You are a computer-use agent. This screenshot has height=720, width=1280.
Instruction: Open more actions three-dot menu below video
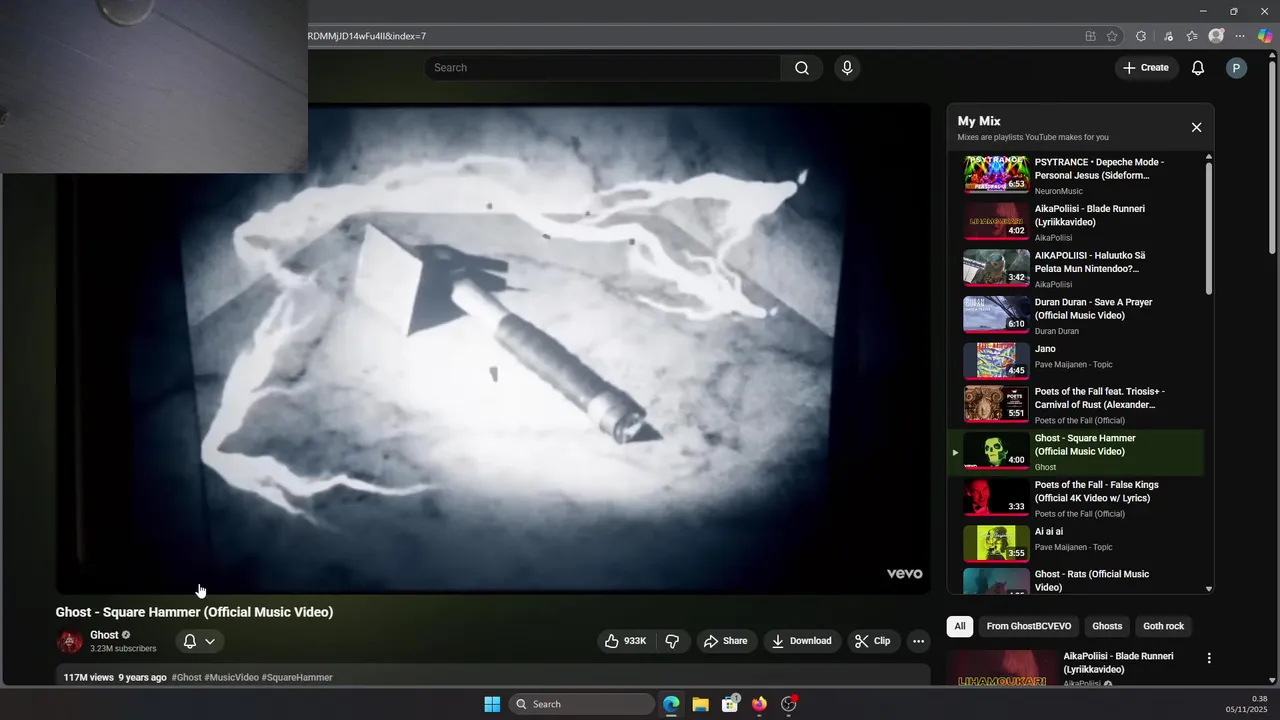point(918,641)
